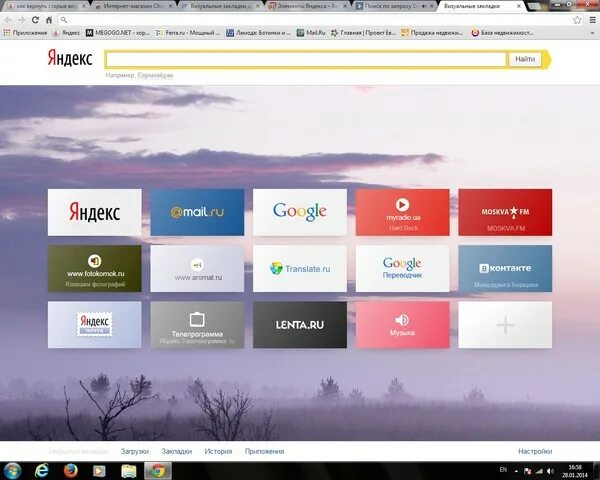
Task: Launch Internet Explorer from the taskbar
Action: 42,471
